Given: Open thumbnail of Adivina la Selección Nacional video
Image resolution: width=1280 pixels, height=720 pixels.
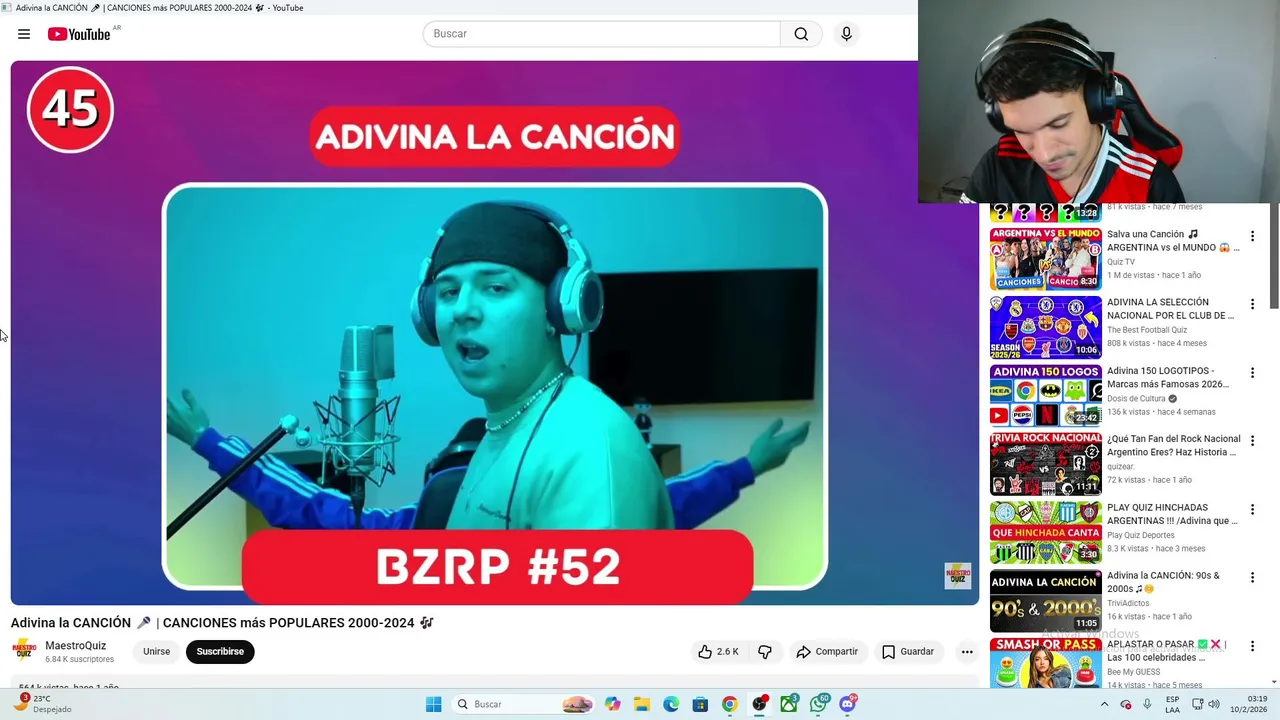Looking at the screenshot, I should [x=1046, y=327].
